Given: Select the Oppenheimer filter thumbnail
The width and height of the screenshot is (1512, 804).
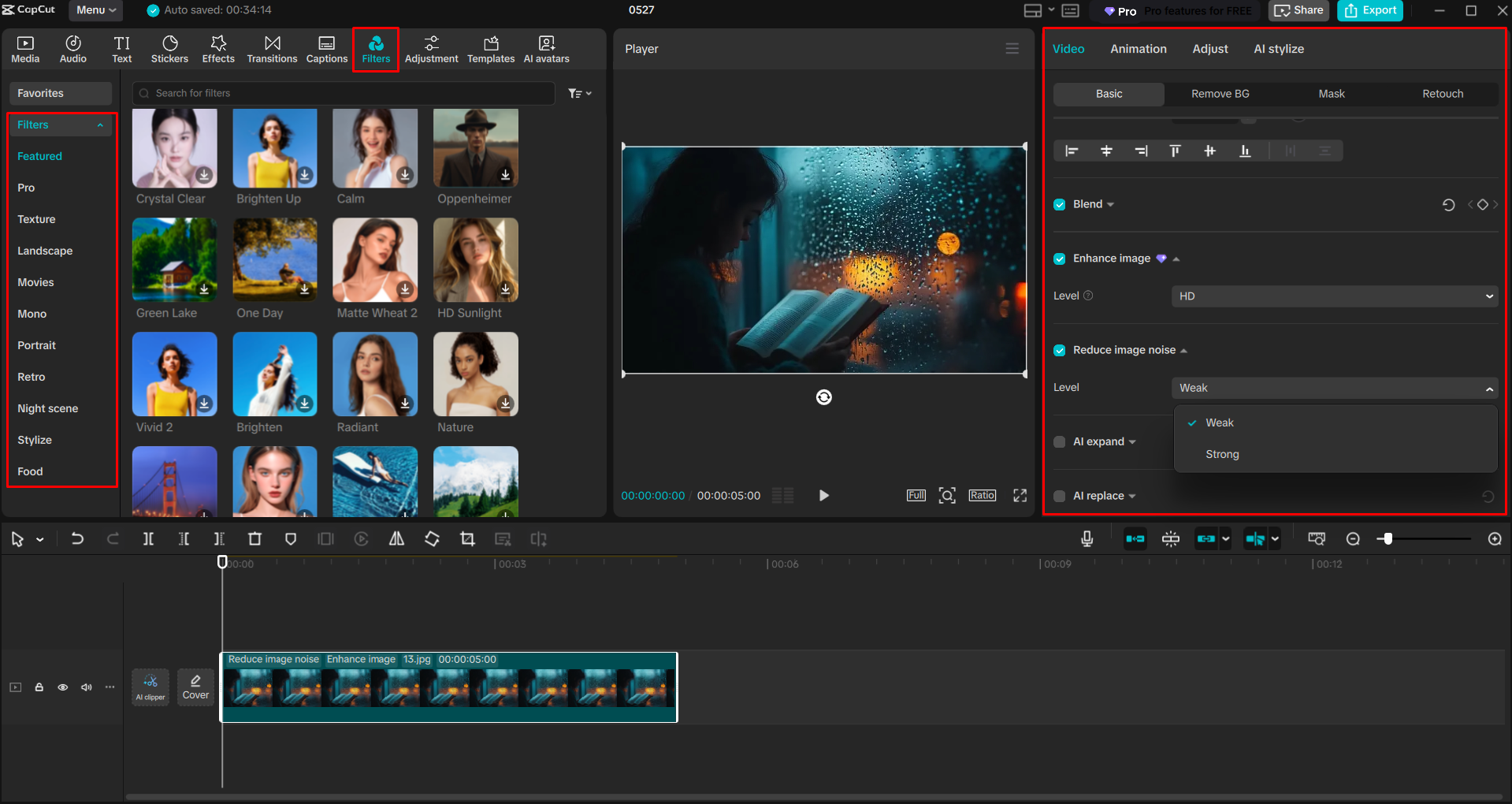Looking at the screenshot, I should click(475, 148).
